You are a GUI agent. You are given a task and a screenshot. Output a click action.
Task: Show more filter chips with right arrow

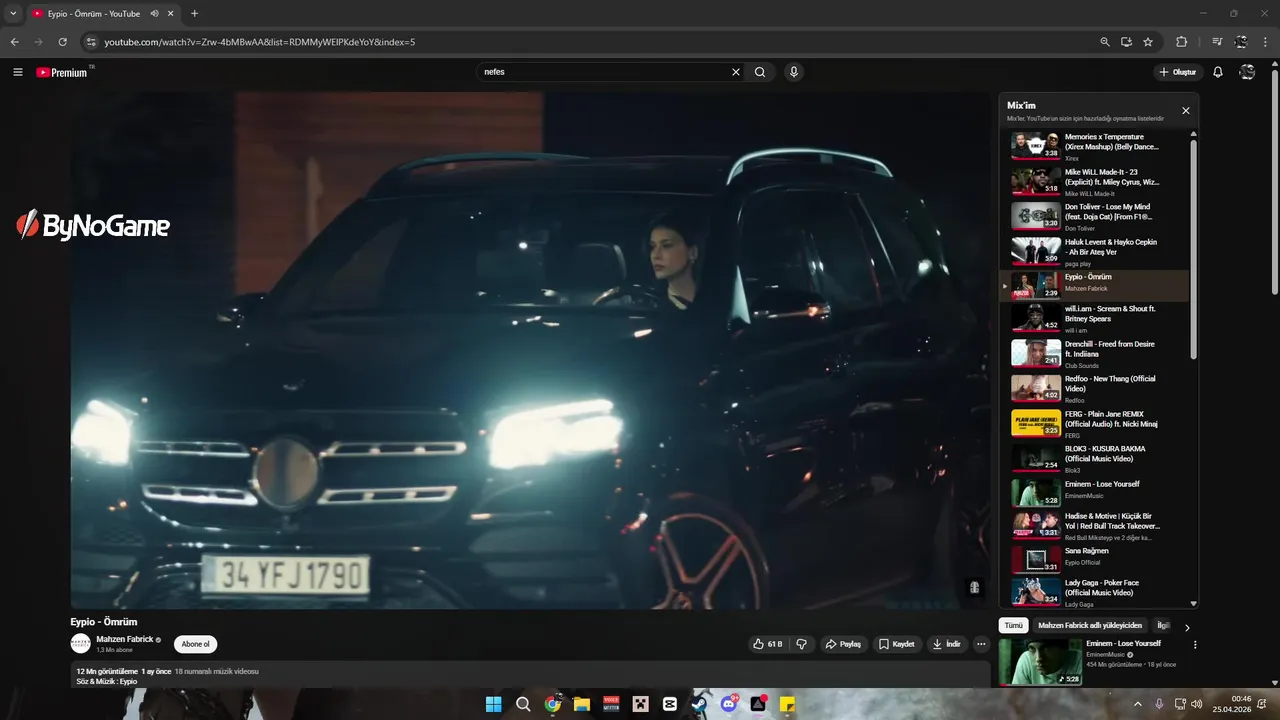pyautogui.click(x=1187, y=627)
